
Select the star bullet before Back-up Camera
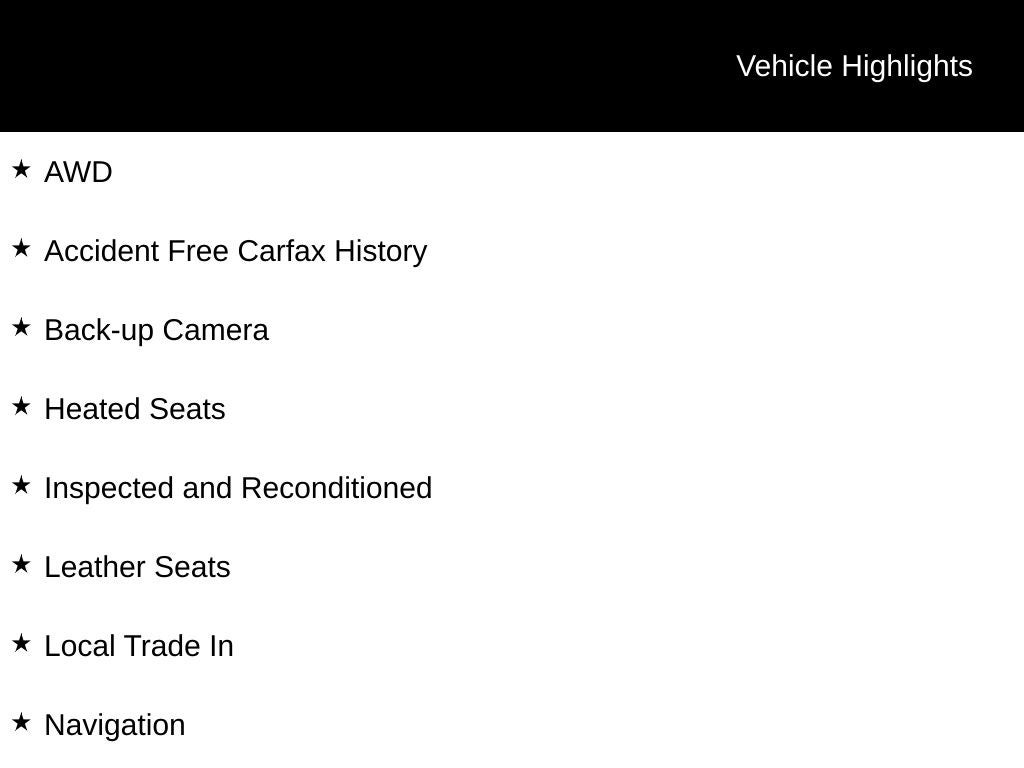pos(21,328)
